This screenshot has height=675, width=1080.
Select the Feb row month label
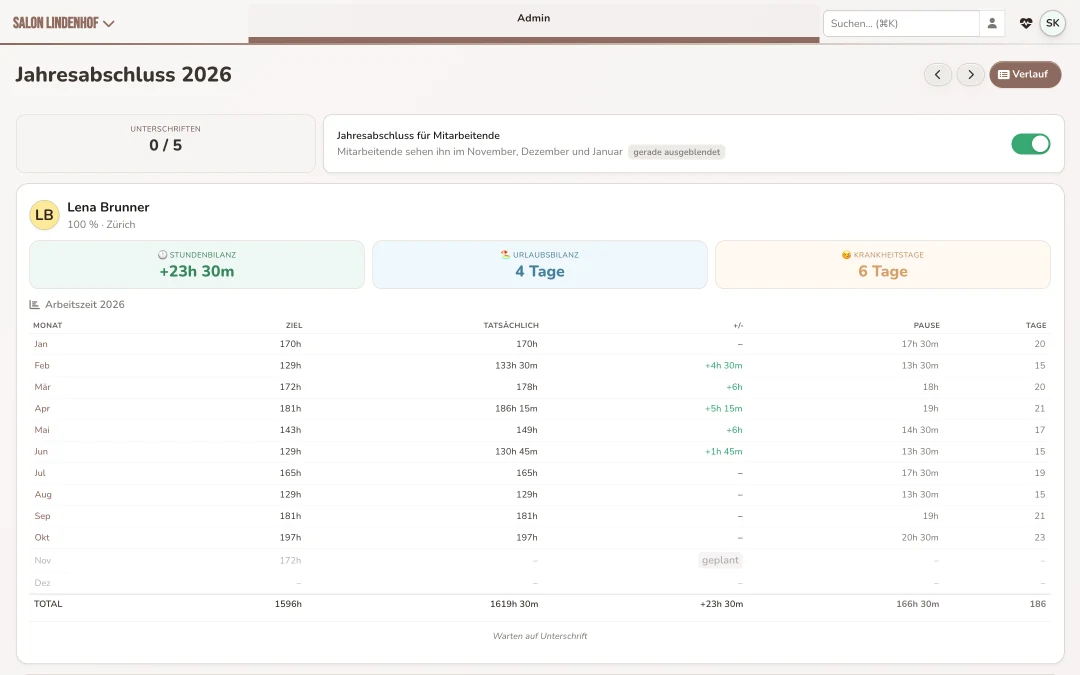42,366
